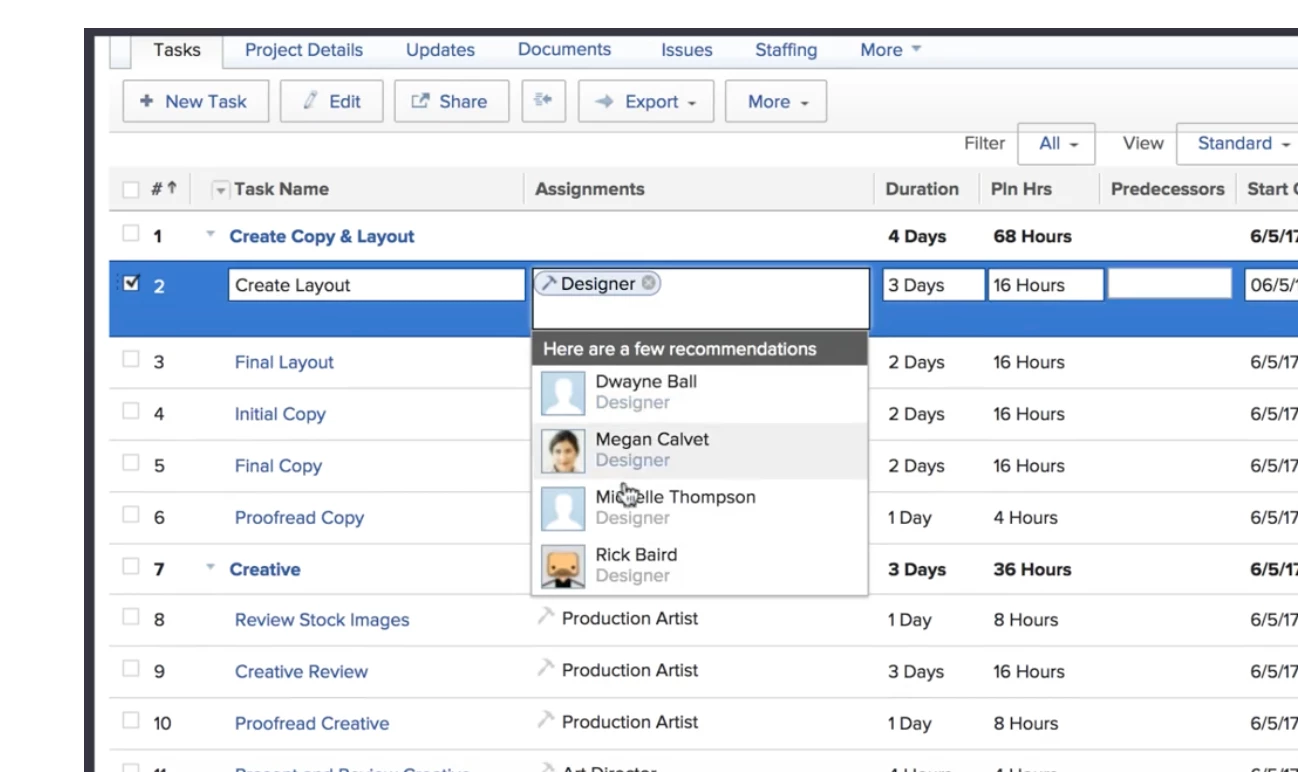Select Rick Baird's avatar in the recommendations

click(563, 566)
